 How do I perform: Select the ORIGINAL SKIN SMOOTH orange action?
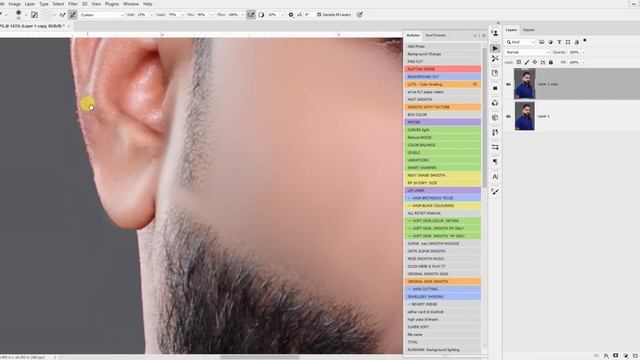[442, 282]
